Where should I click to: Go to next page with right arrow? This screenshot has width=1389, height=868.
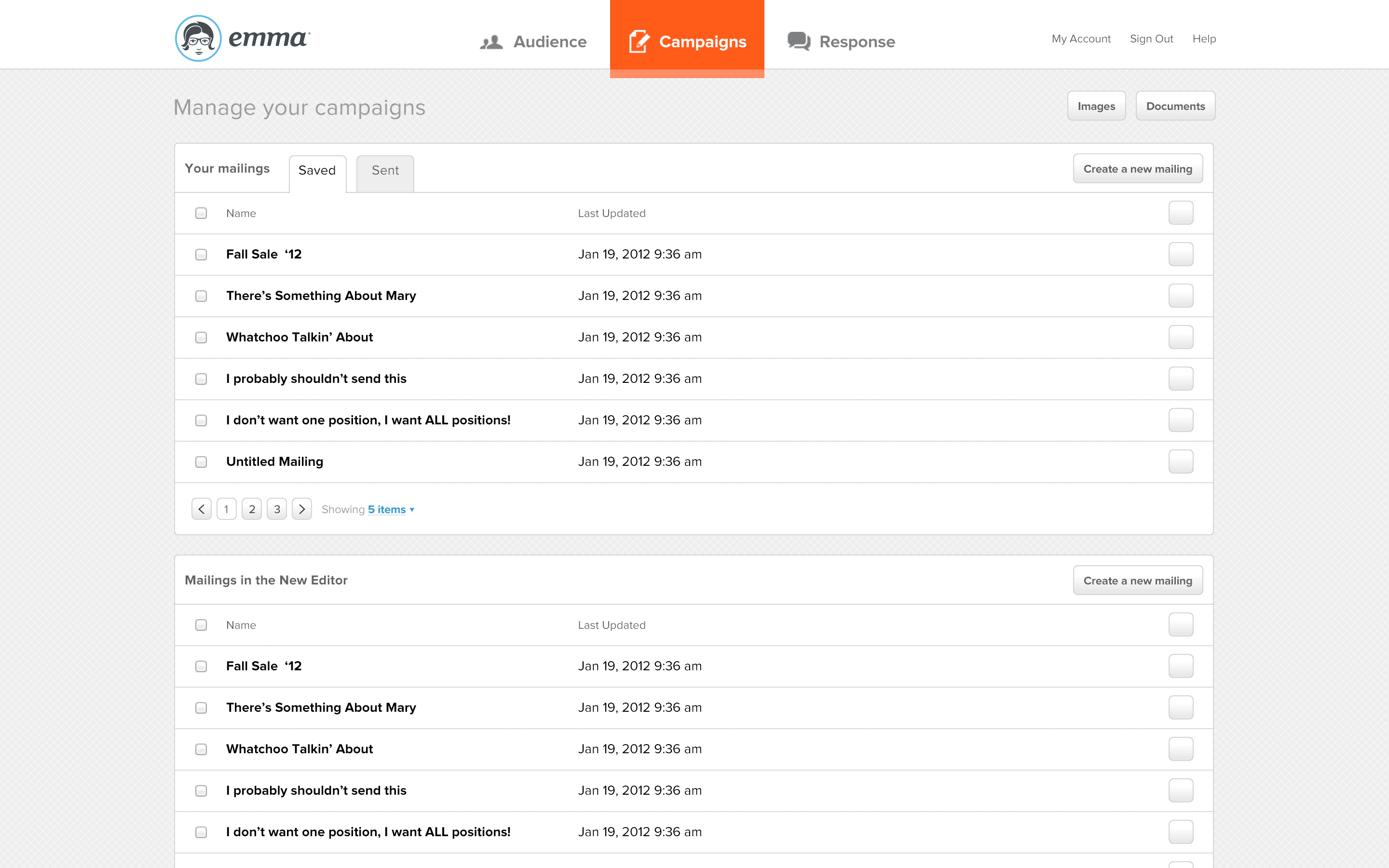(x=302, y=509)
